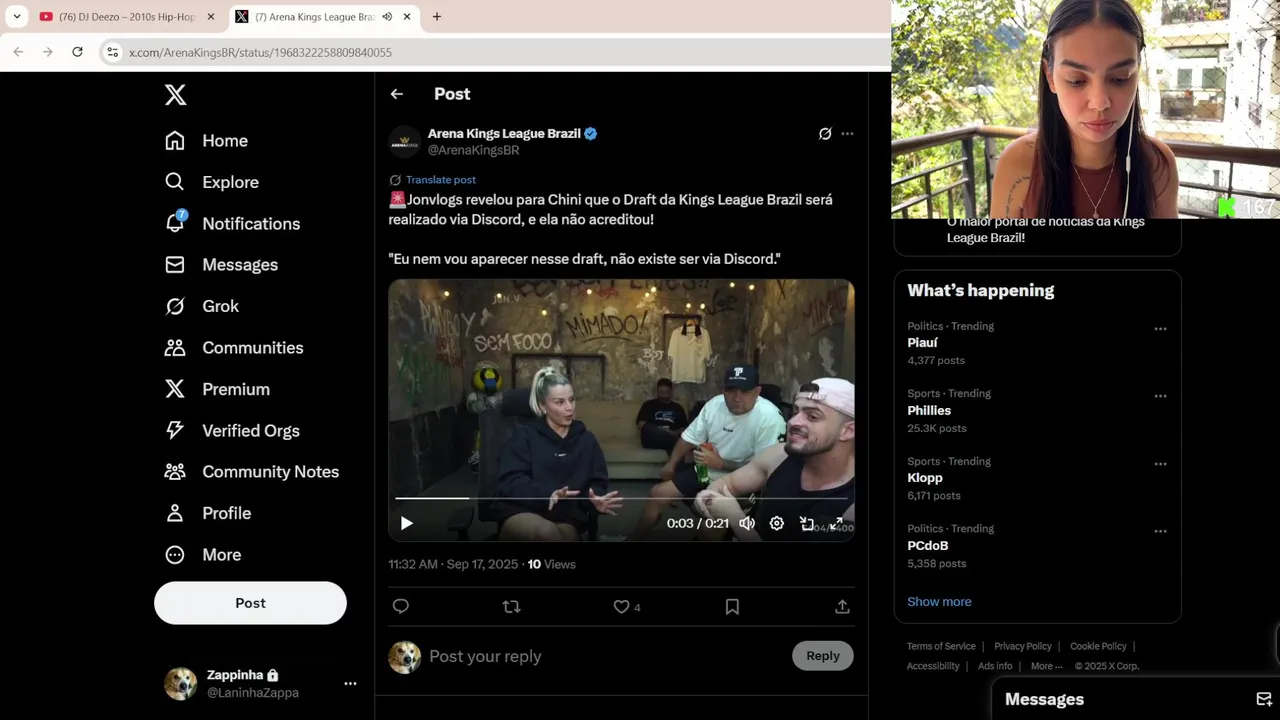Bookmark this post
Image resolution: width=1280 pixels, height=720 pixels.
732,607
